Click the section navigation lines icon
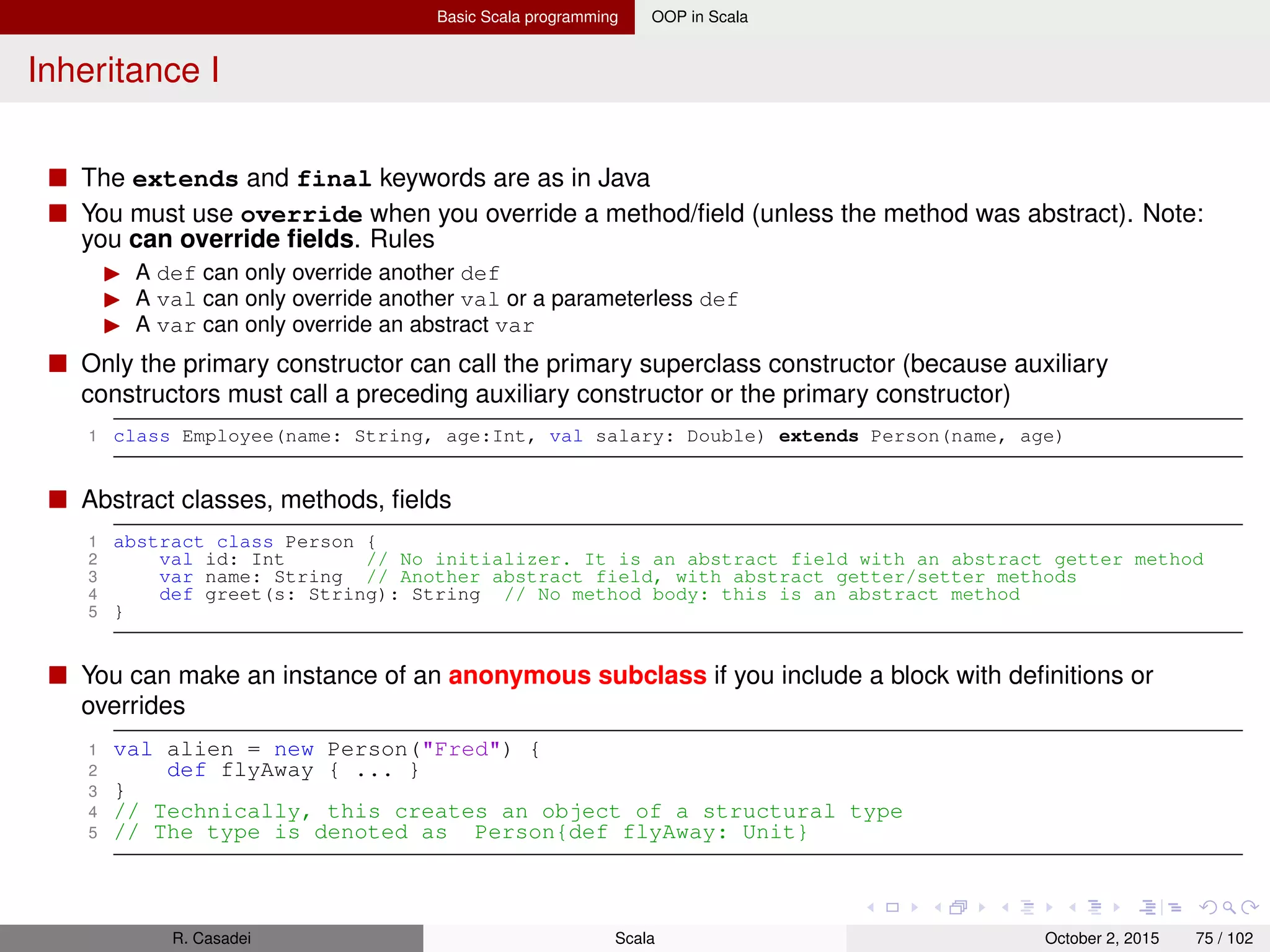Image resolution: width=1270 pixels, height=952 pixels. pyautogui.click(x=1095, y=907)
